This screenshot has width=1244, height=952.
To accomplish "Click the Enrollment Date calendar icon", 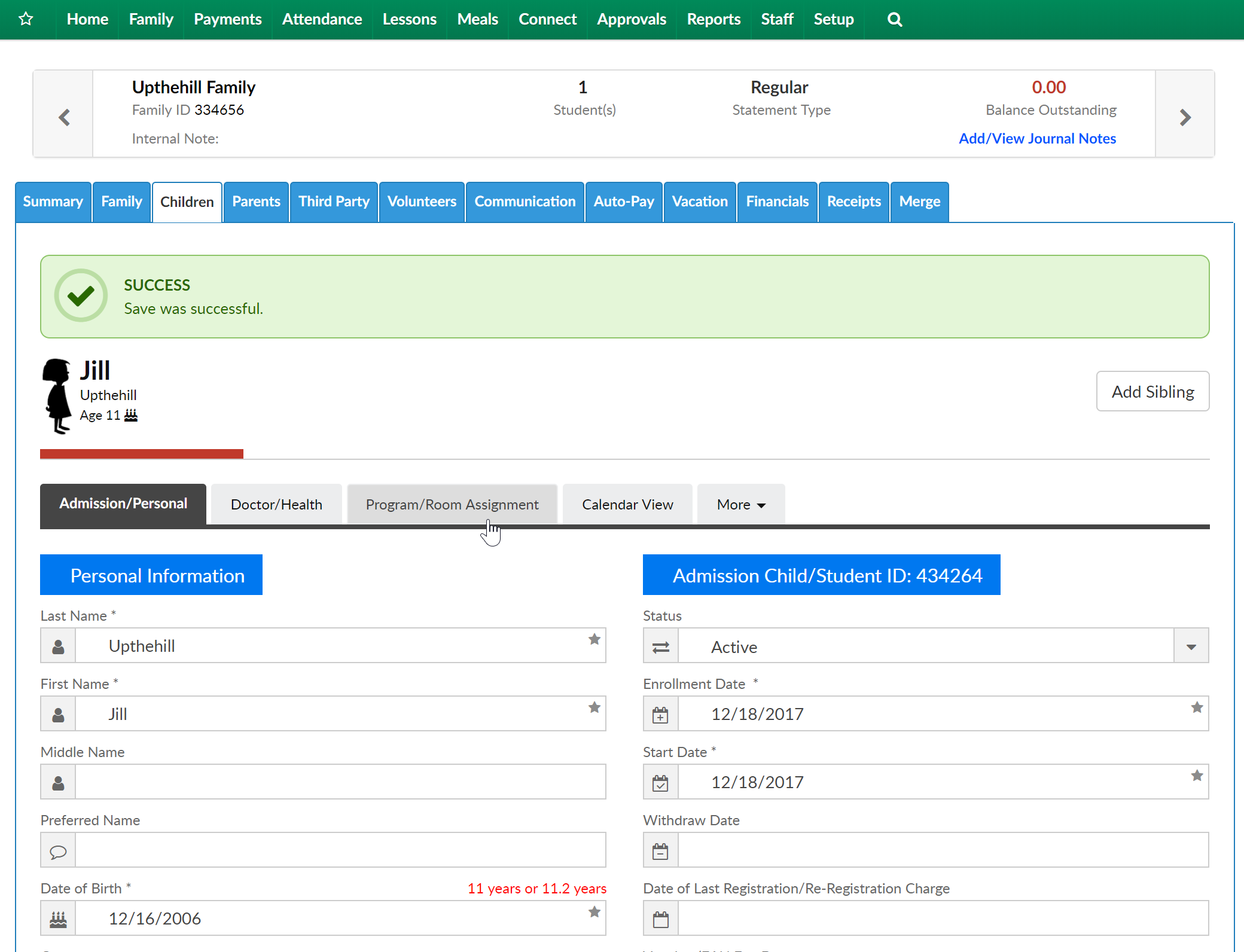I will 660,714.
